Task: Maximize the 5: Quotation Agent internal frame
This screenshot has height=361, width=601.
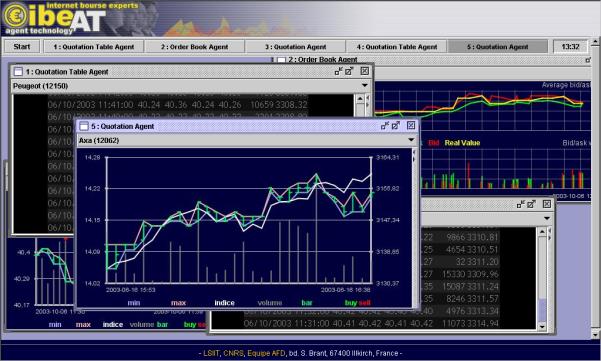Action: (396, 125)
